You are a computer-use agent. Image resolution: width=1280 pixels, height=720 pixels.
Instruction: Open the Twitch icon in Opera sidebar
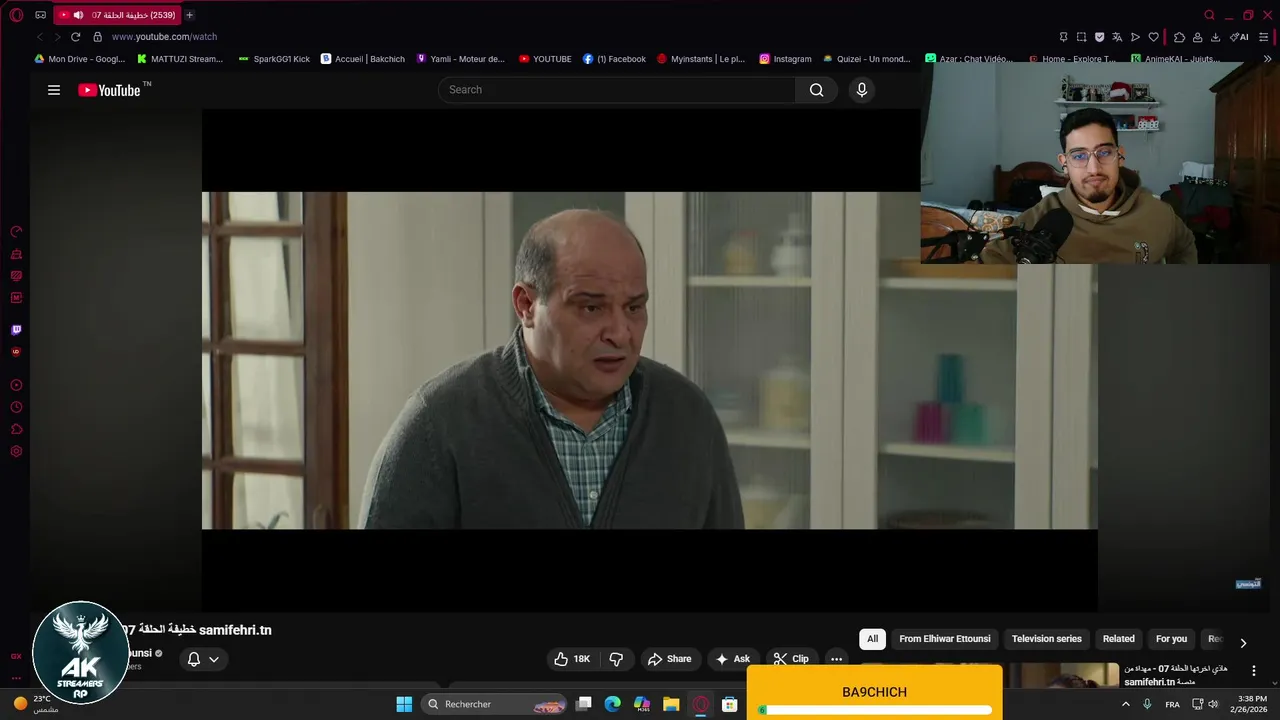click(x=16, y=330)
